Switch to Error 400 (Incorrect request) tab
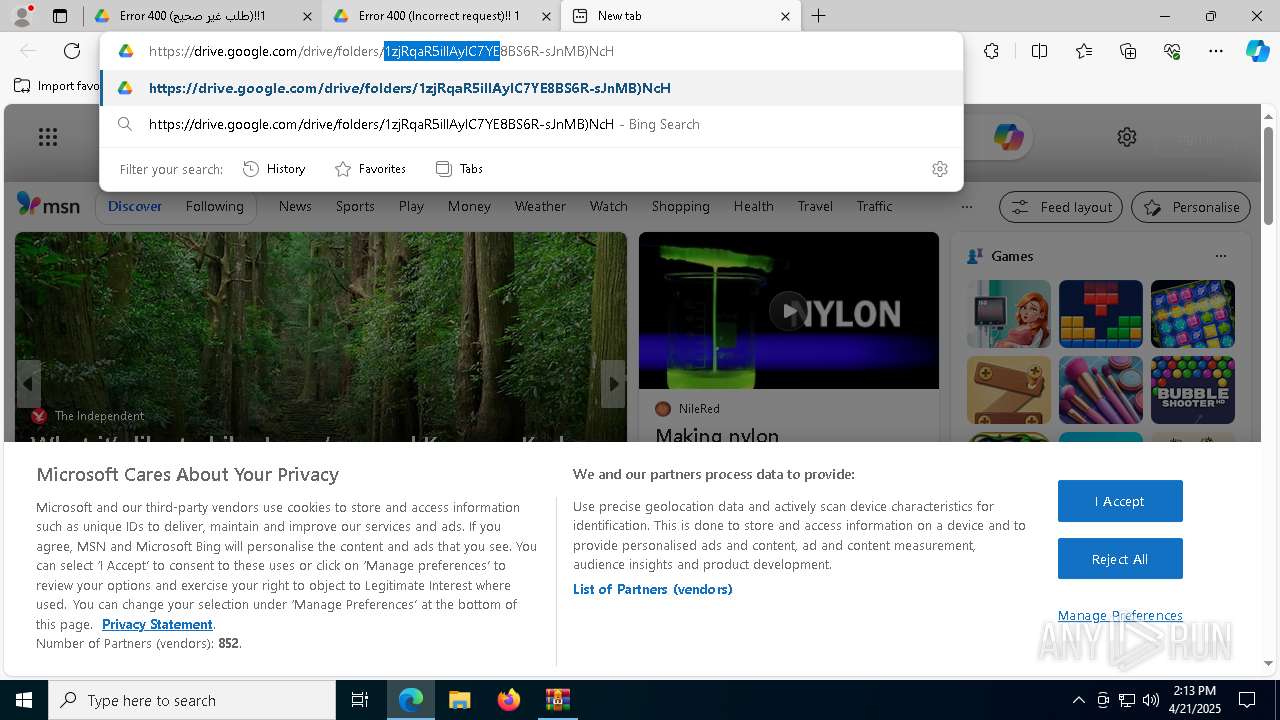 [x=440, y=16]
